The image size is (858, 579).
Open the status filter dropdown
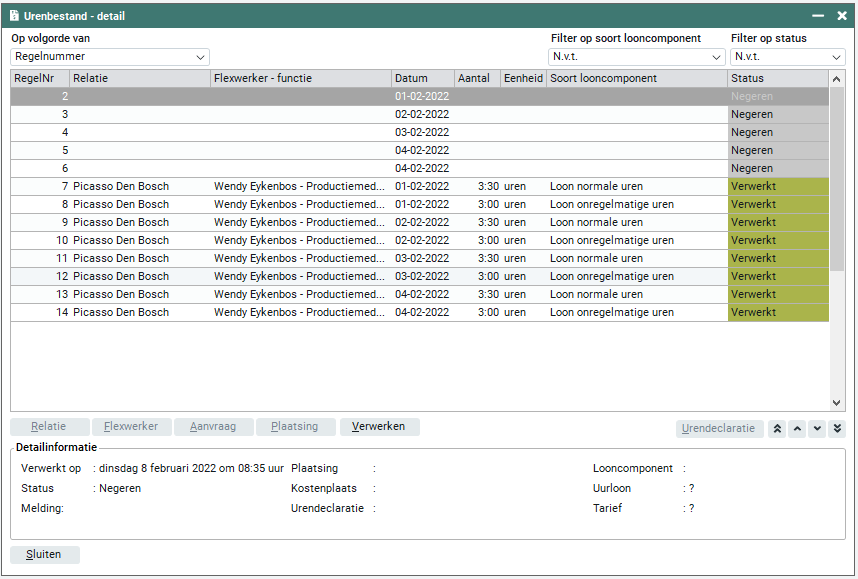787,57
